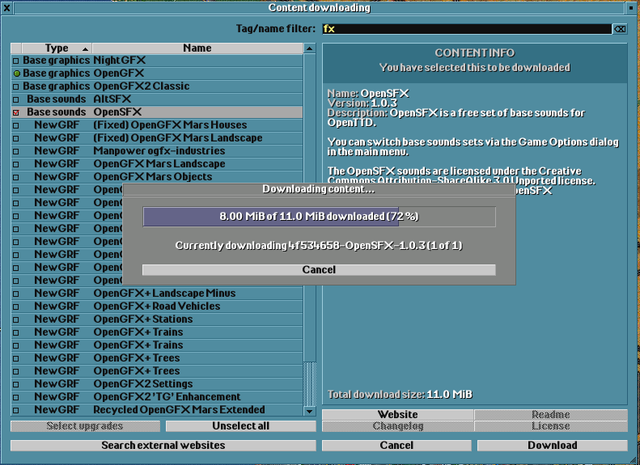The height and width of the screenshot is (465, 640).
Task: Sort the content list by Name column
Action: (197, 48)
